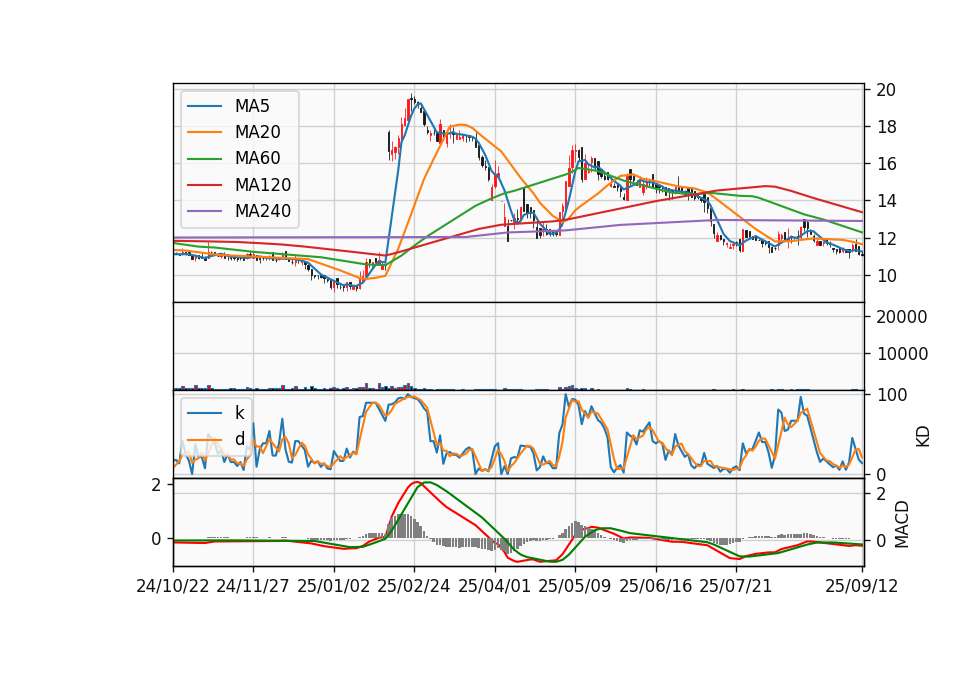
Task: Click the volume axis value 20000
Action: (x=902, y=317)
